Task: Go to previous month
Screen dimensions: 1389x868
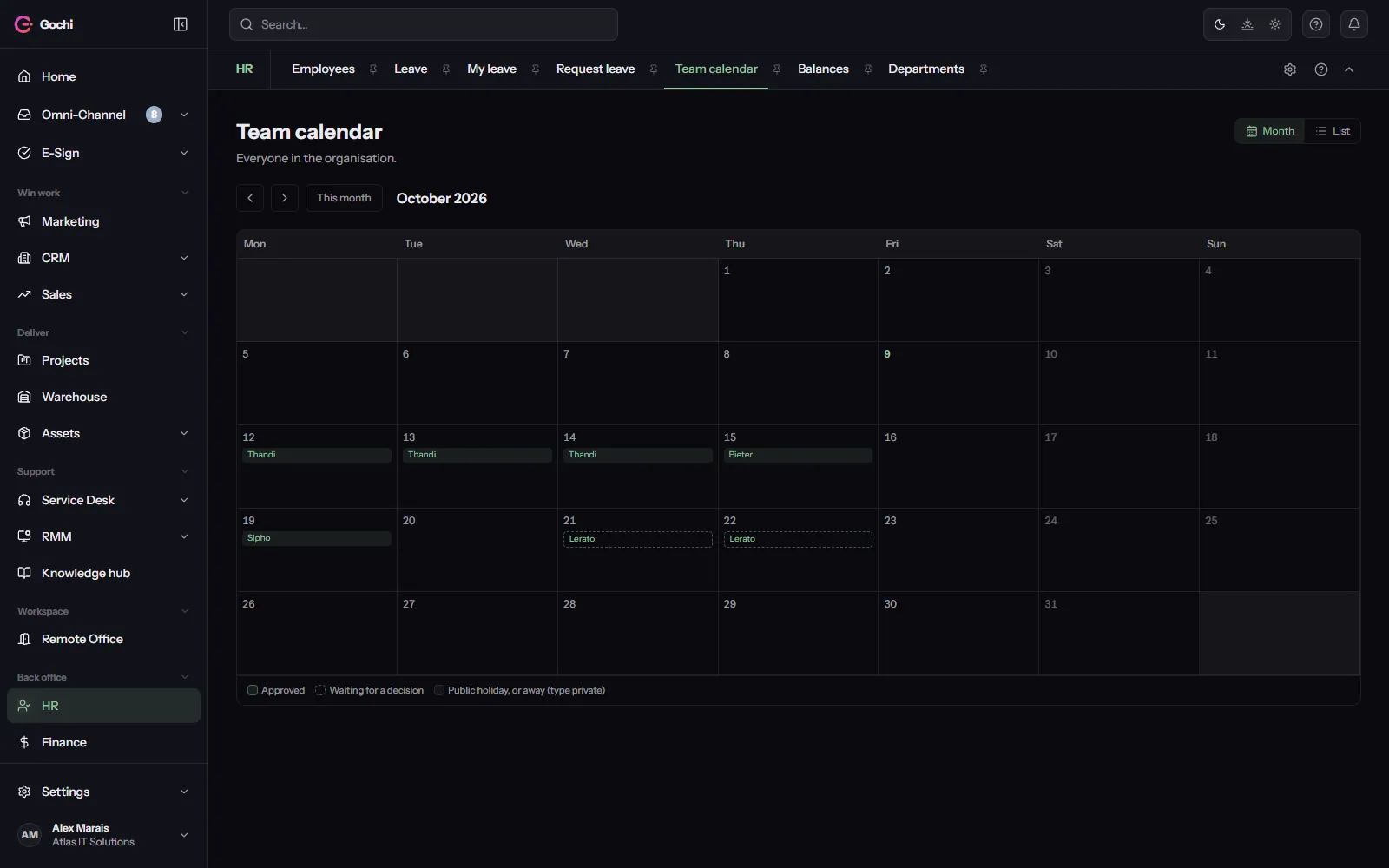Action: (250, 198)
